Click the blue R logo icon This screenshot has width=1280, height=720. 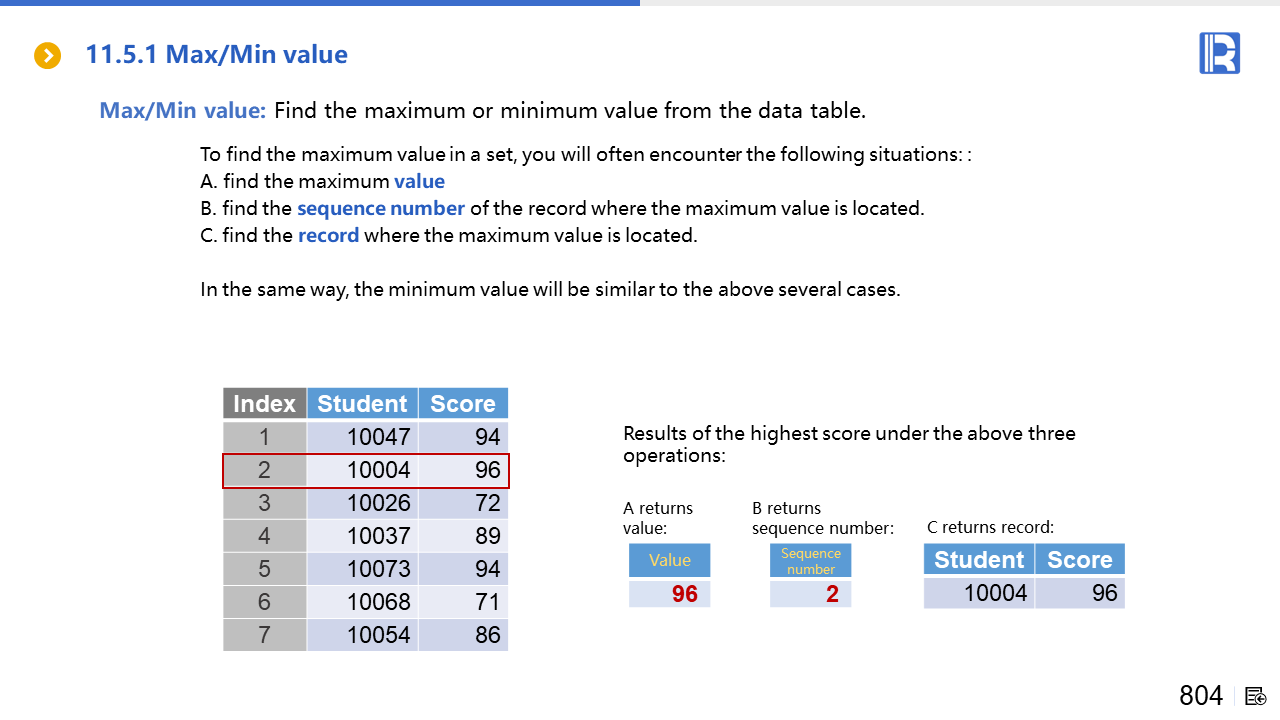[1219, 53]
